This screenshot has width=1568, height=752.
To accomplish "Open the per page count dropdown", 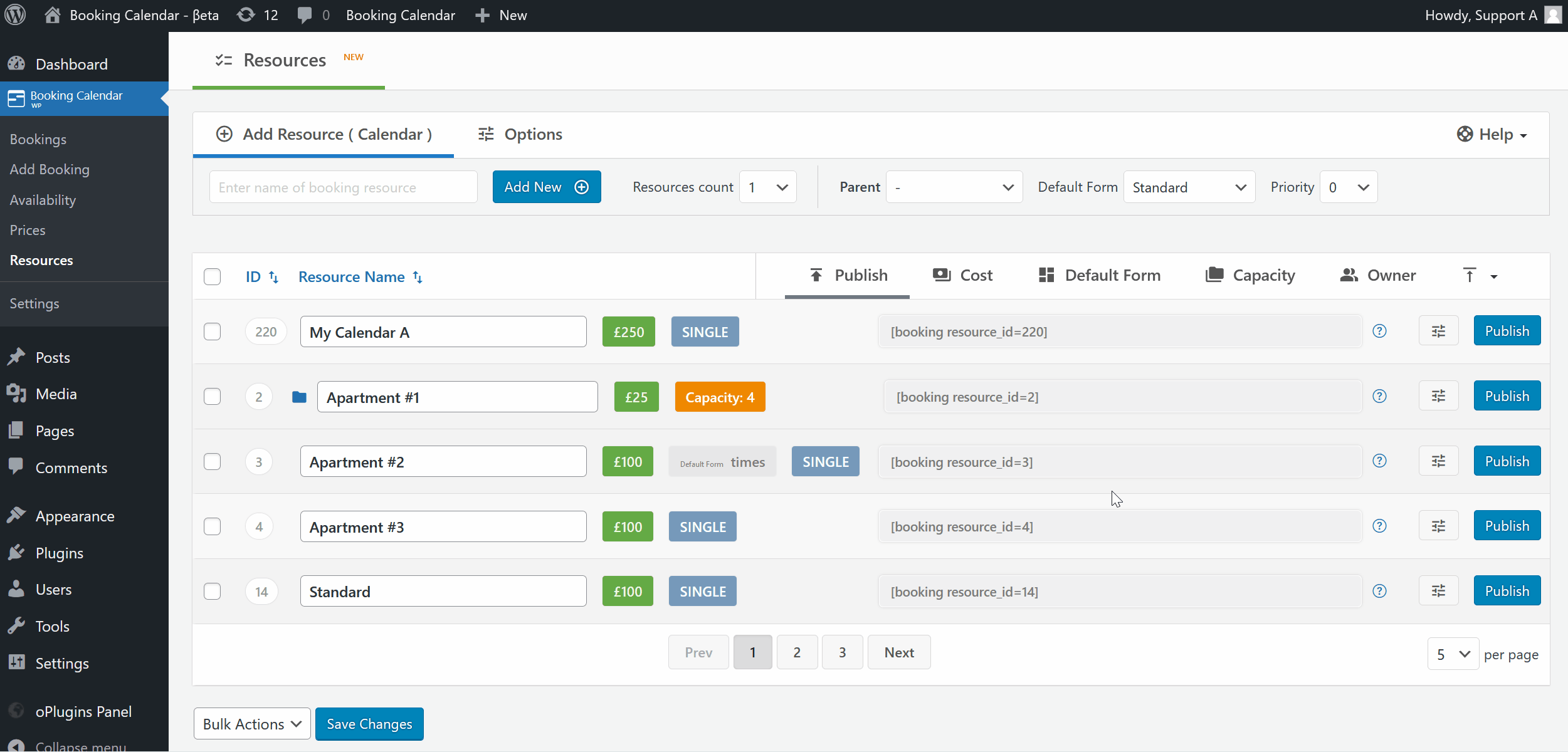I will click(x=1453, y=654).
